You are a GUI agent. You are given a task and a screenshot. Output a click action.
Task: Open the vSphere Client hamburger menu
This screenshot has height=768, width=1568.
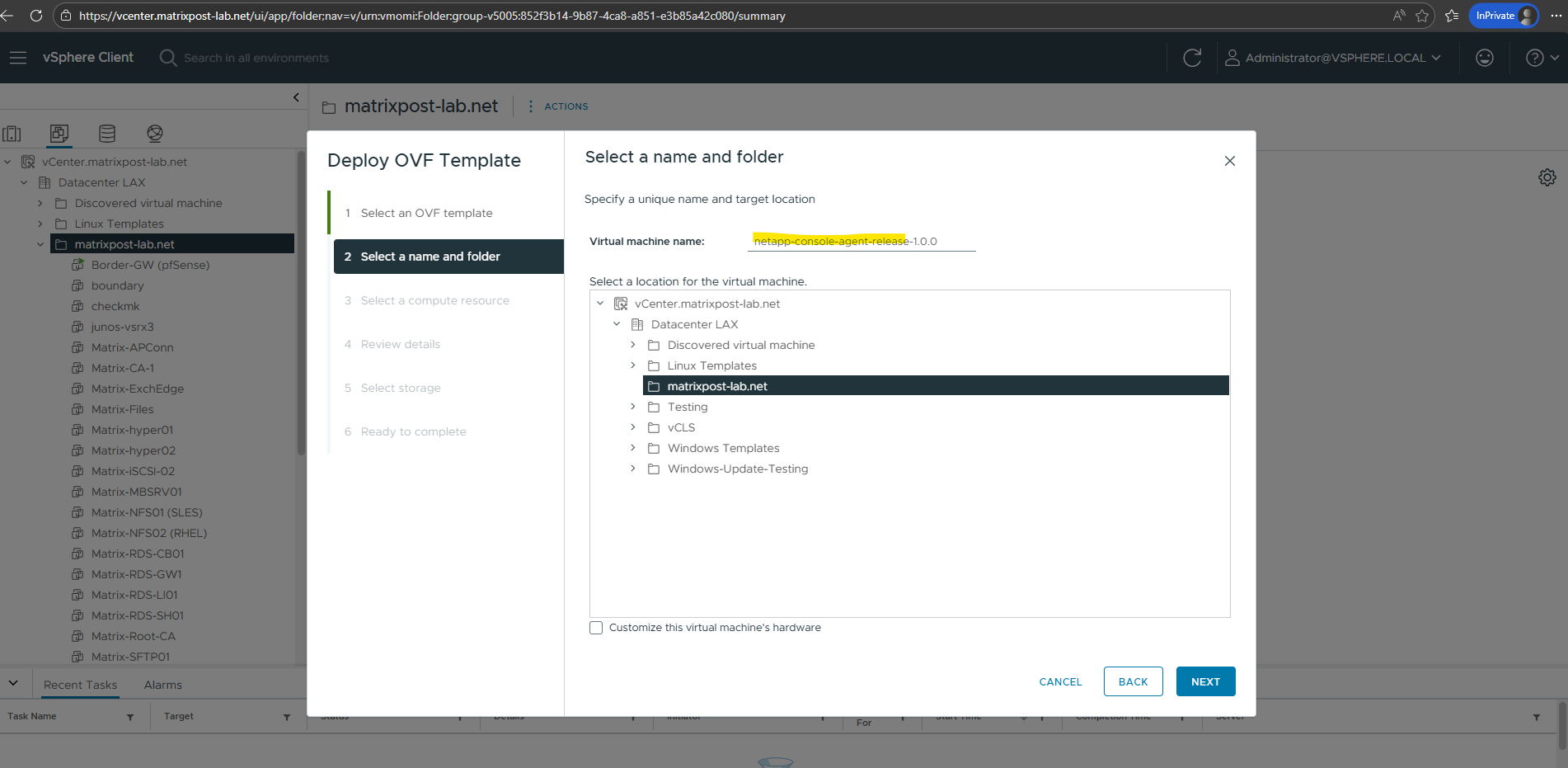click(x=18, y=58)
